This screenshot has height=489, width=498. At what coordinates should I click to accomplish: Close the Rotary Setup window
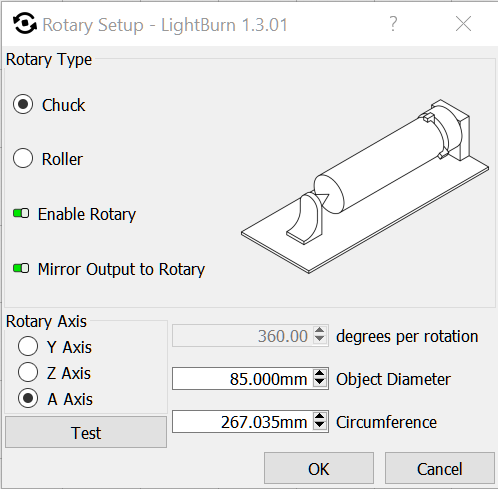(x=463, y=24)
